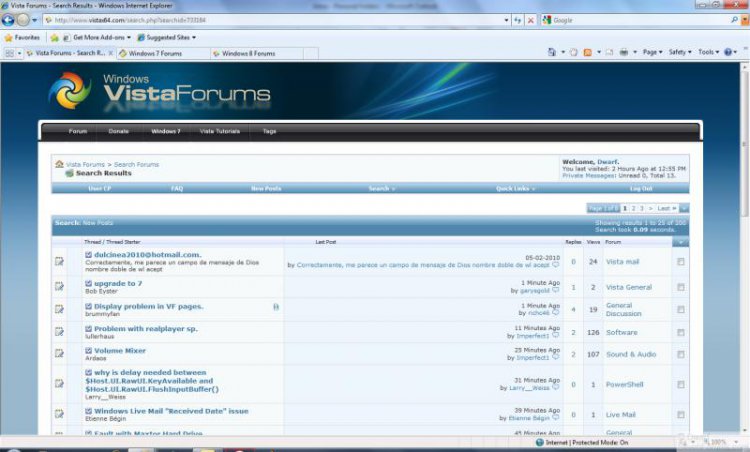
Task: Click first-new-post icon beside 'Volume Mixer'
Action: pyautogui.click(x=88, y=351)
